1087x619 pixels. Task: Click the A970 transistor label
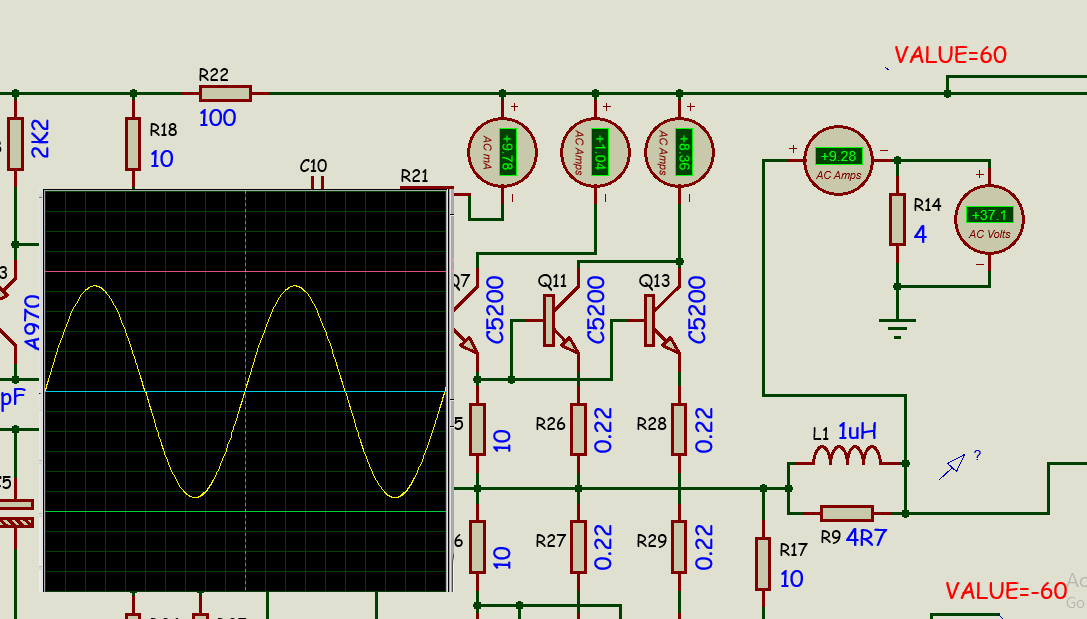pyautogui.click(x=32, y=322)
